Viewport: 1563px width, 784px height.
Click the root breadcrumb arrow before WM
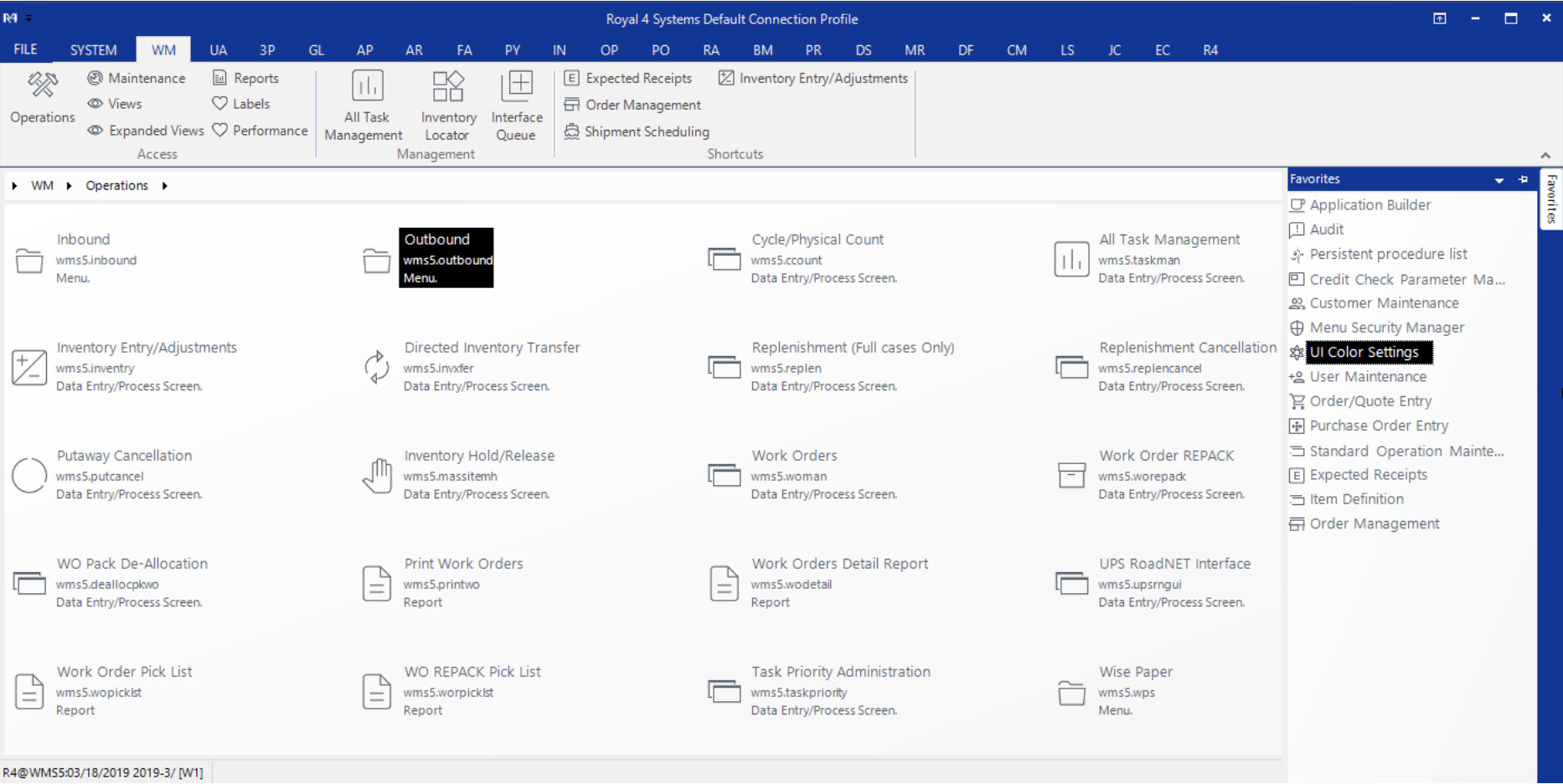click(14, 186)
